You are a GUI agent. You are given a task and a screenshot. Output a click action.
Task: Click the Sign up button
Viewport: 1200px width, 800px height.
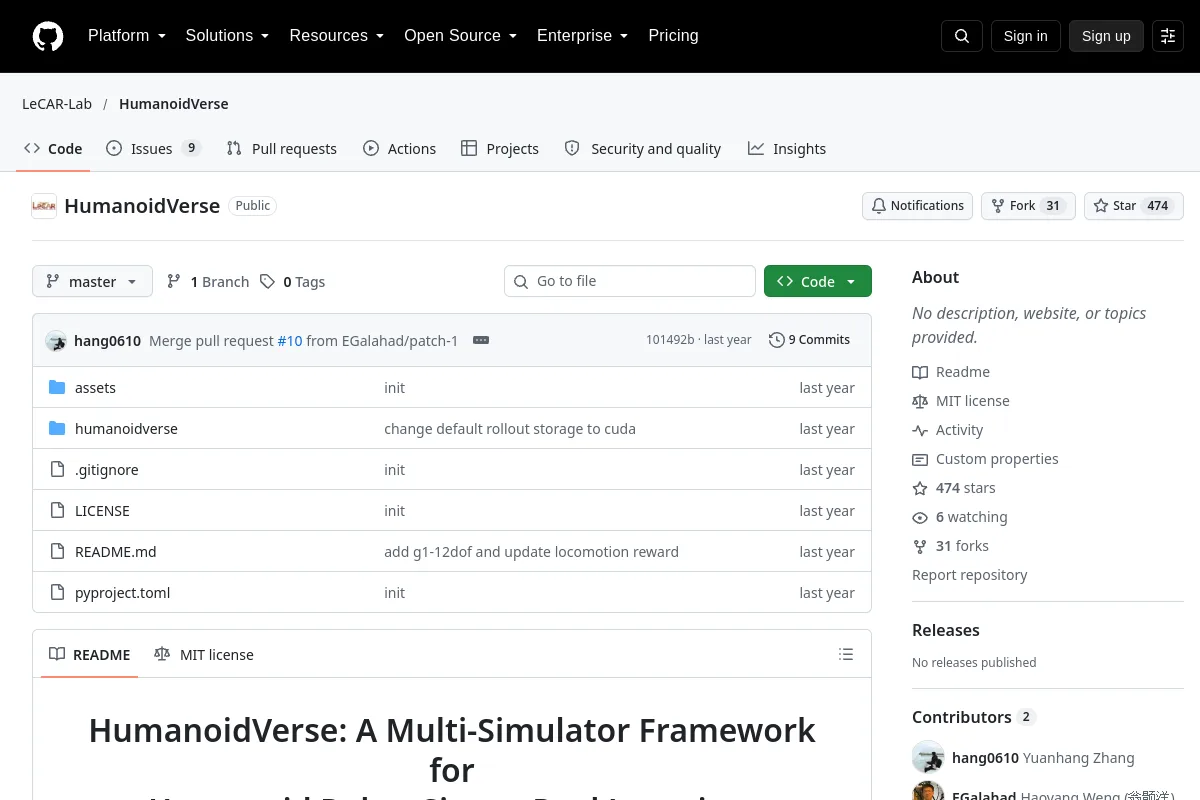pos(1106,36)
